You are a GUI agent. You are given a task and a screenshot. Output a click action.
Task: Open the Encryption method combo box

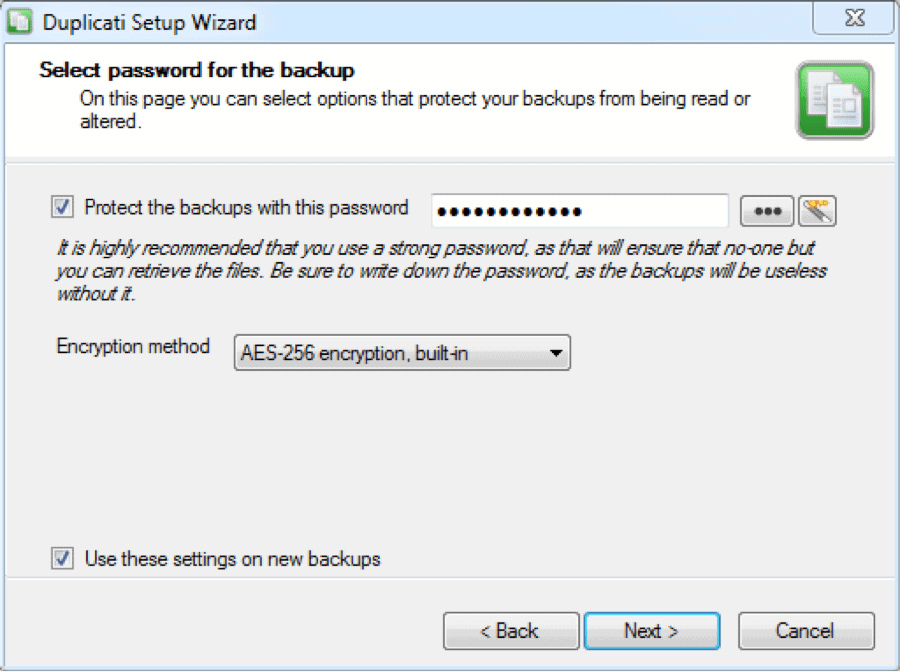point(402,352)
